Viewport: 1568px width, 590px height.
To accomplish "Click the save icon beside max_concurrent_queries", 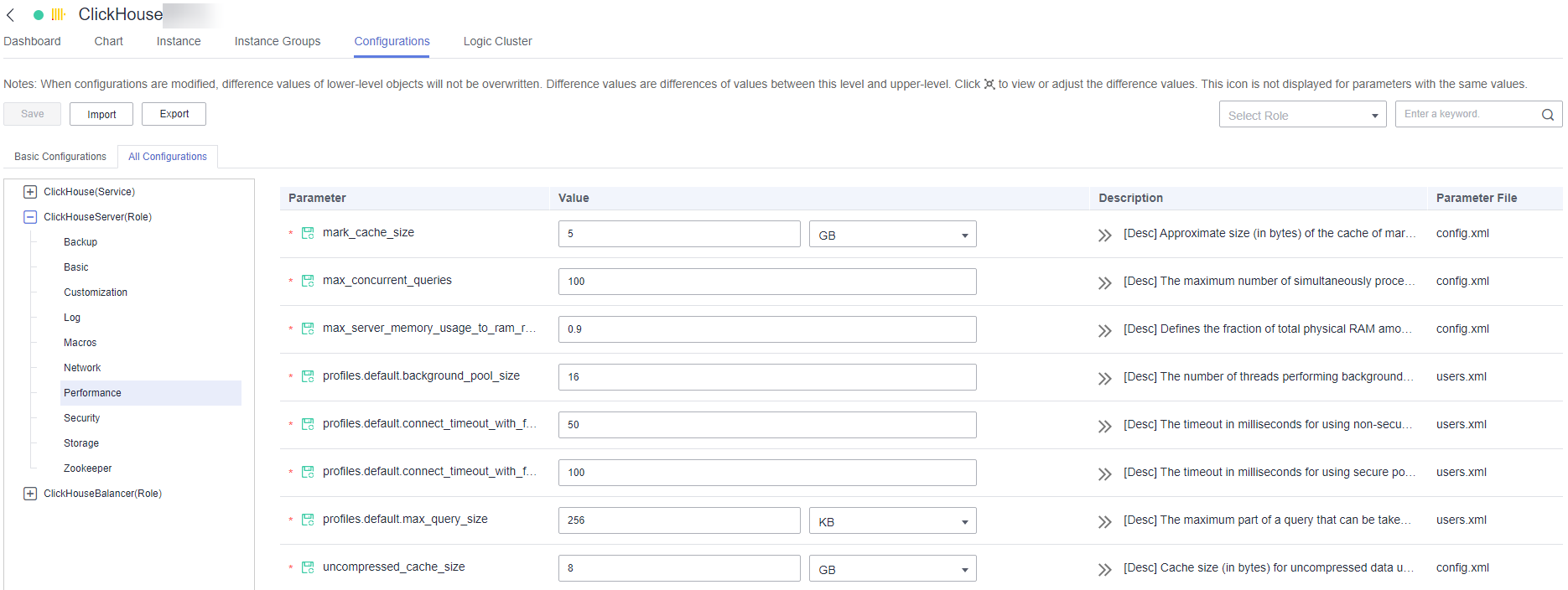I will tap(308, 281).
